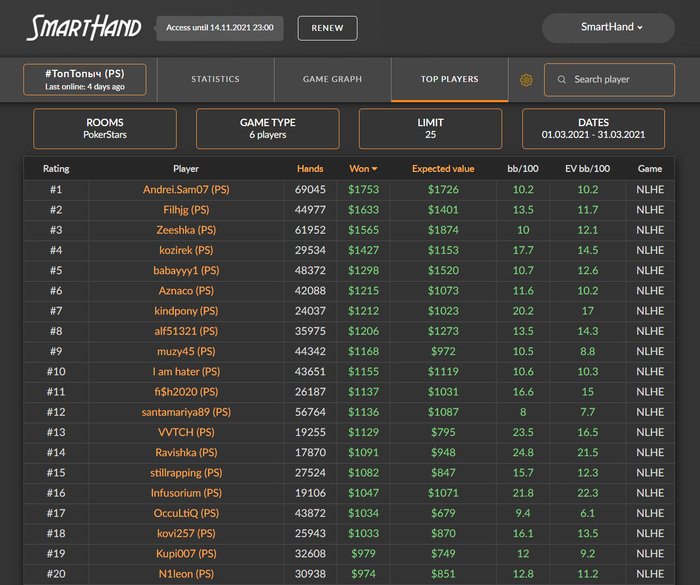Open the Dates range picker
The height and width of the screenshot is (585, 700).
pos(593,129)
